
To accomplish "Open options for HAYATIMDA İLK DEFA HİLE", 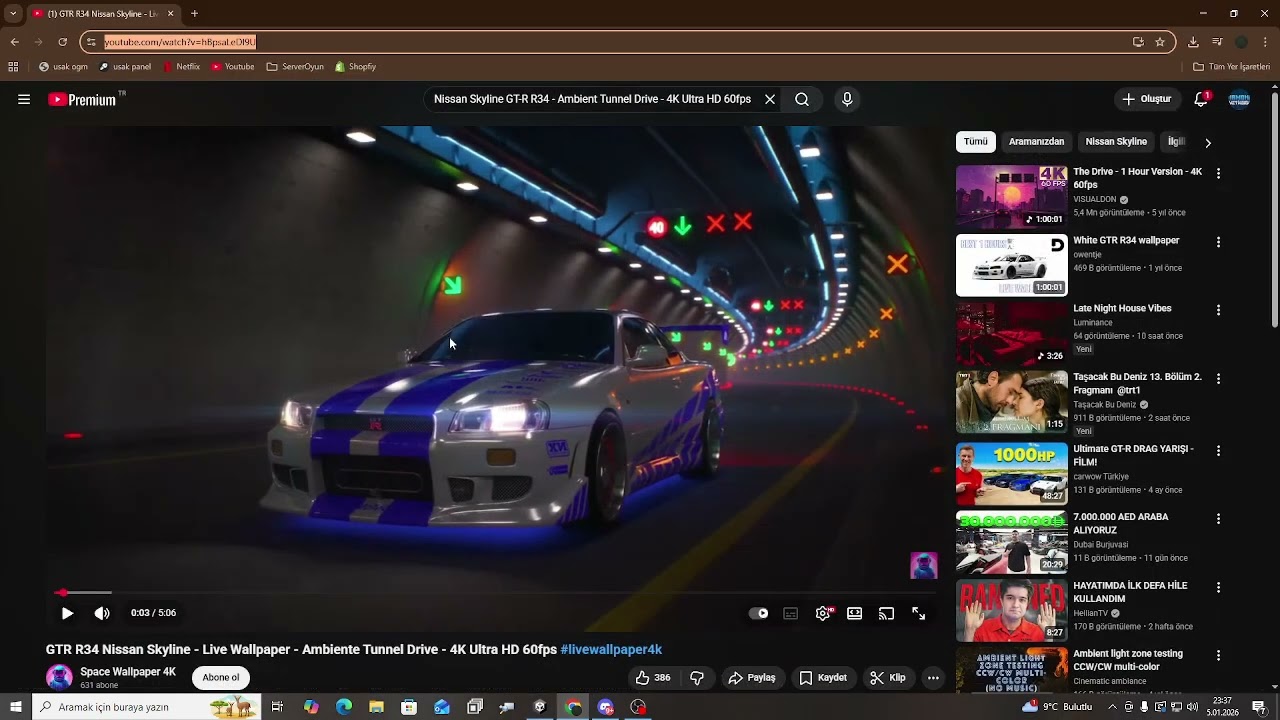I will 1218,587.
